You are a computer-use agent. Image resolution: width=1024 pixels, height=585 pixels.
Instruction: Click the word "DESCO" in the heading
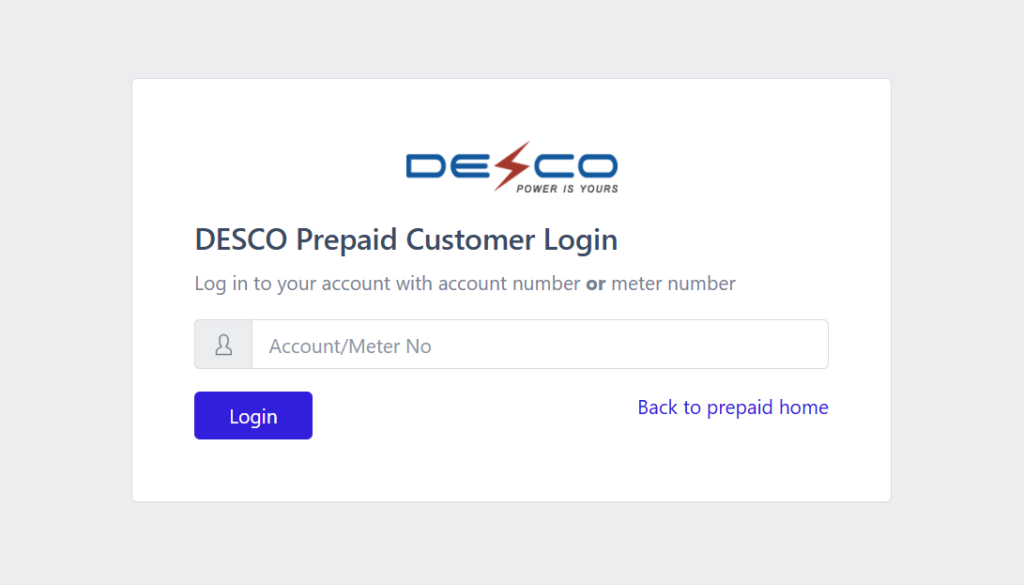243,240
